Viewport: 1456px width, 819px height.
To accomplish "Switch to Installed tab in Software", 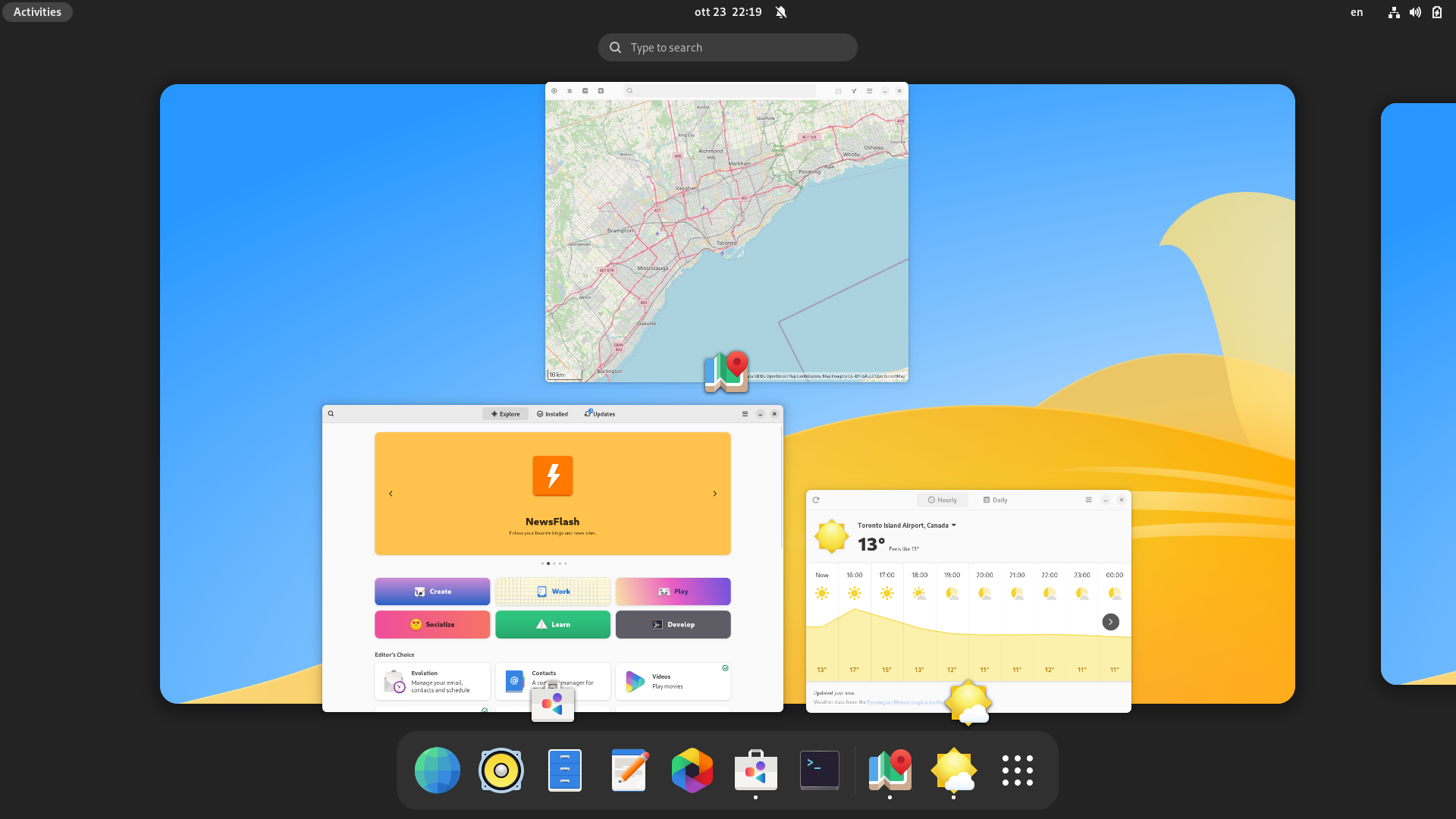I will pos(553,414).
